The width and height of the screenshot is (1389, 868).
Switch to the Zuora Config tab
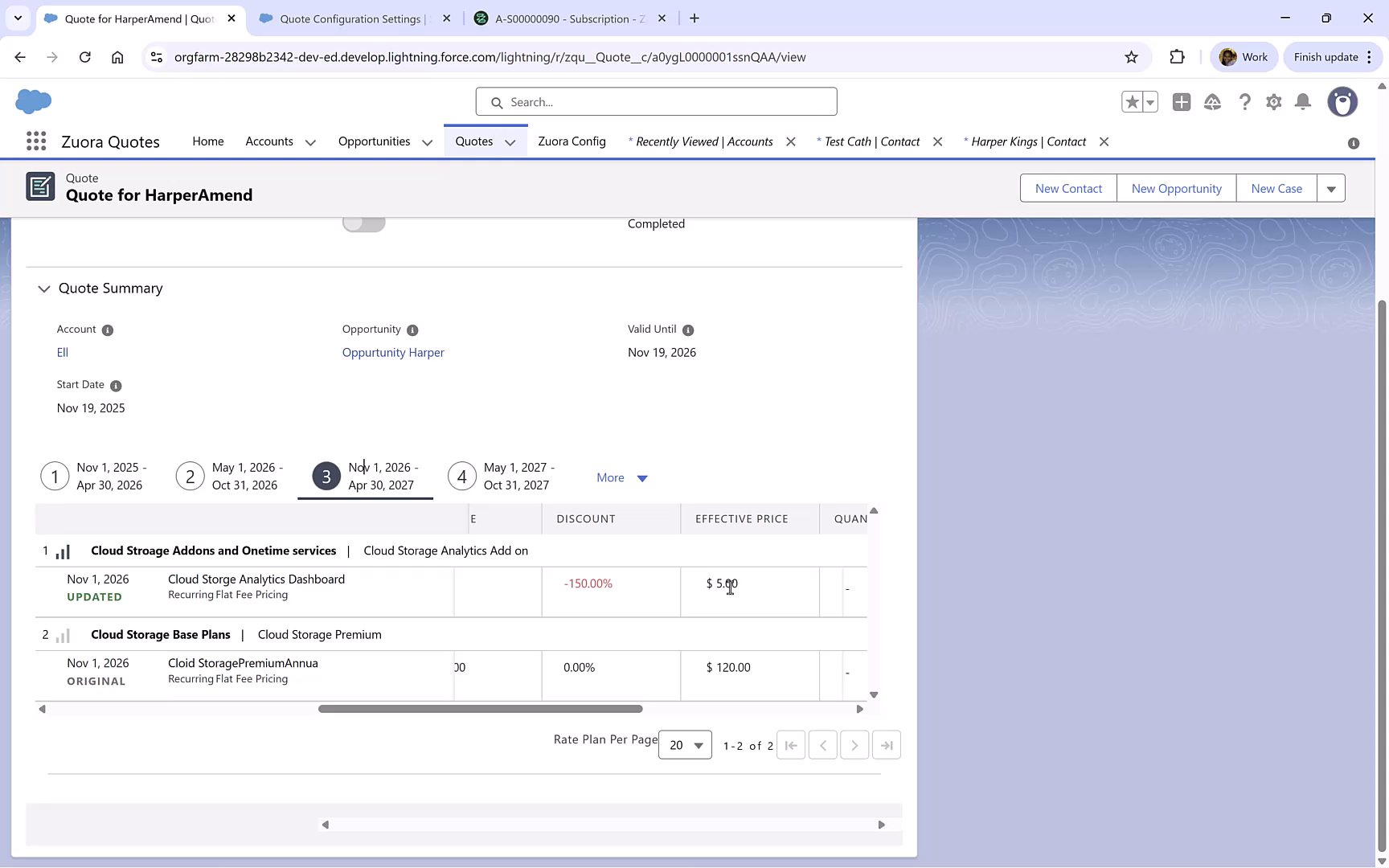coord(572,141)
